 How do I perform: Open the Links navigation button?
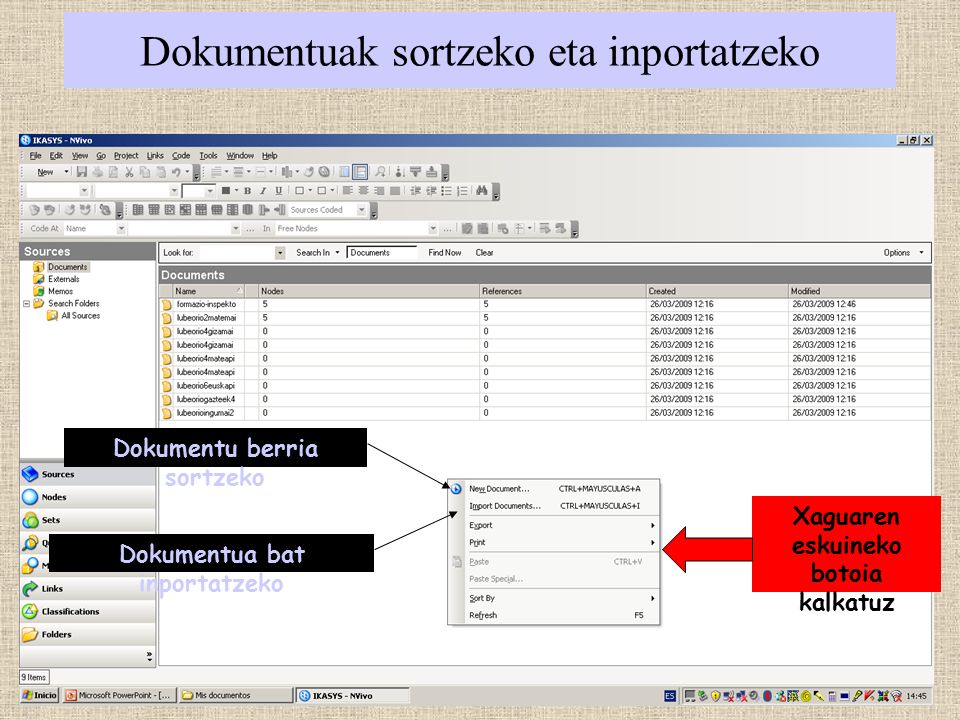click(x=88, y=588)
